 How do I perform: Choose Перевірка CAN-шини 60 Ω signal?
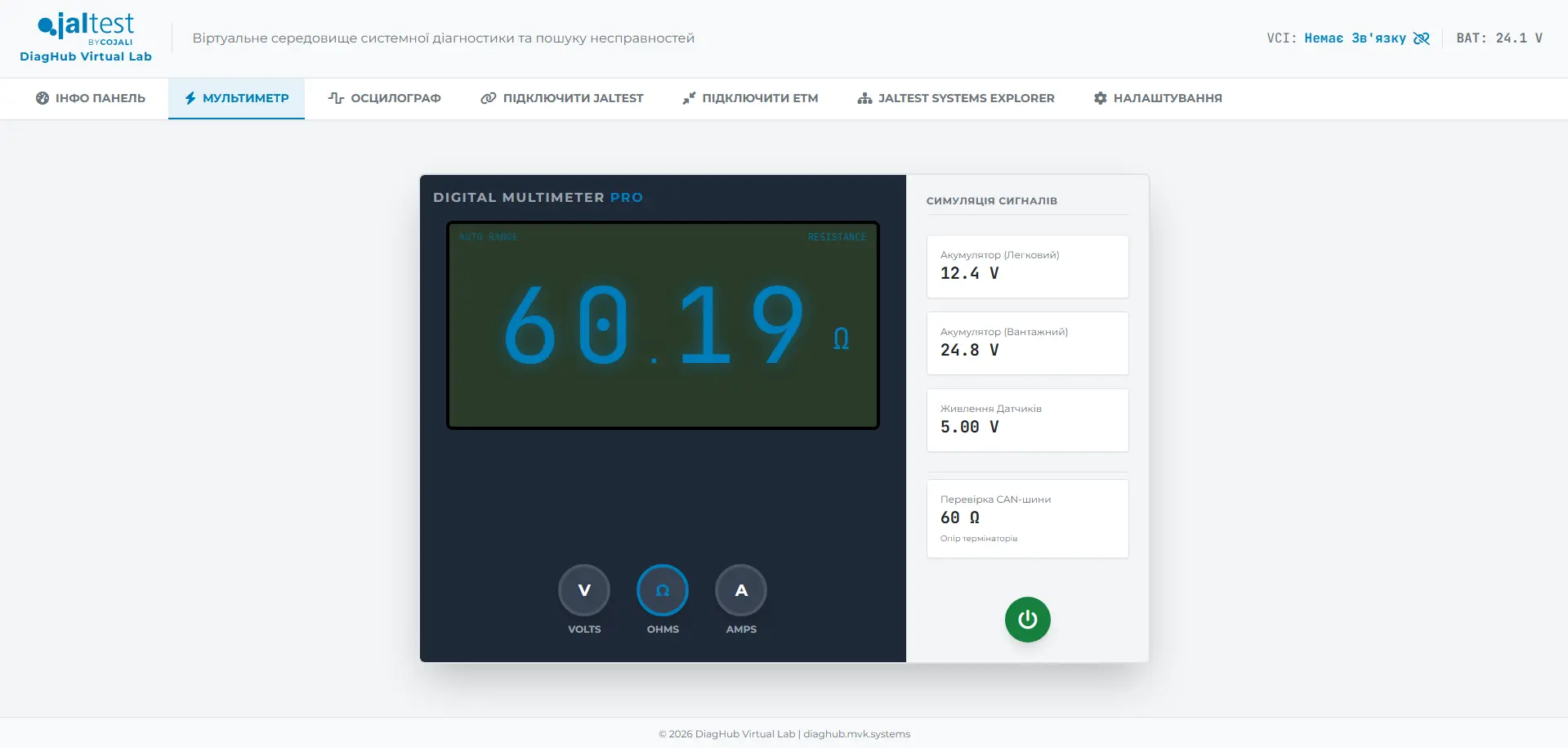click(x=1028, y=519)
